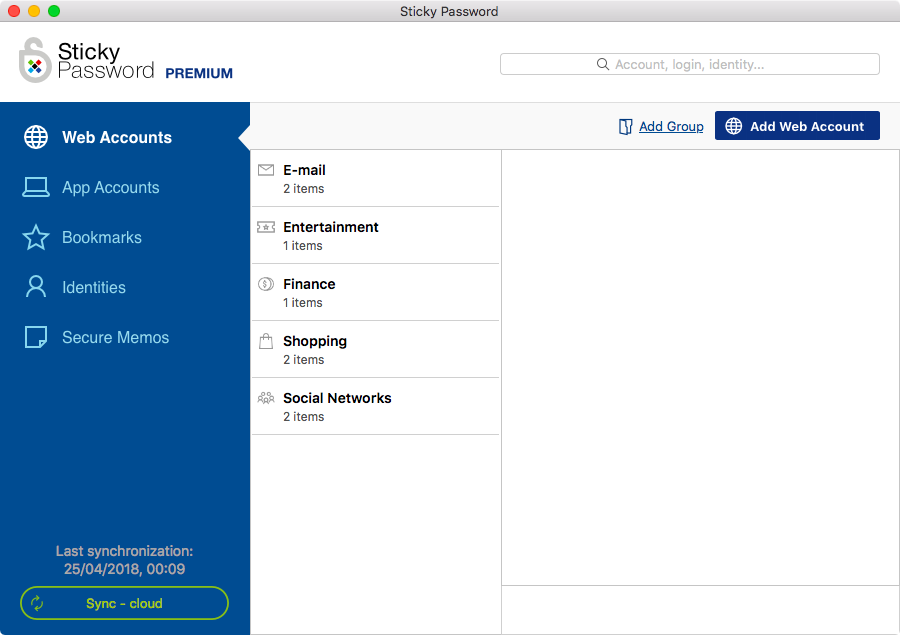900x635 pixels.
Task: Show Secure Memos
Action: tap(125, 337)
